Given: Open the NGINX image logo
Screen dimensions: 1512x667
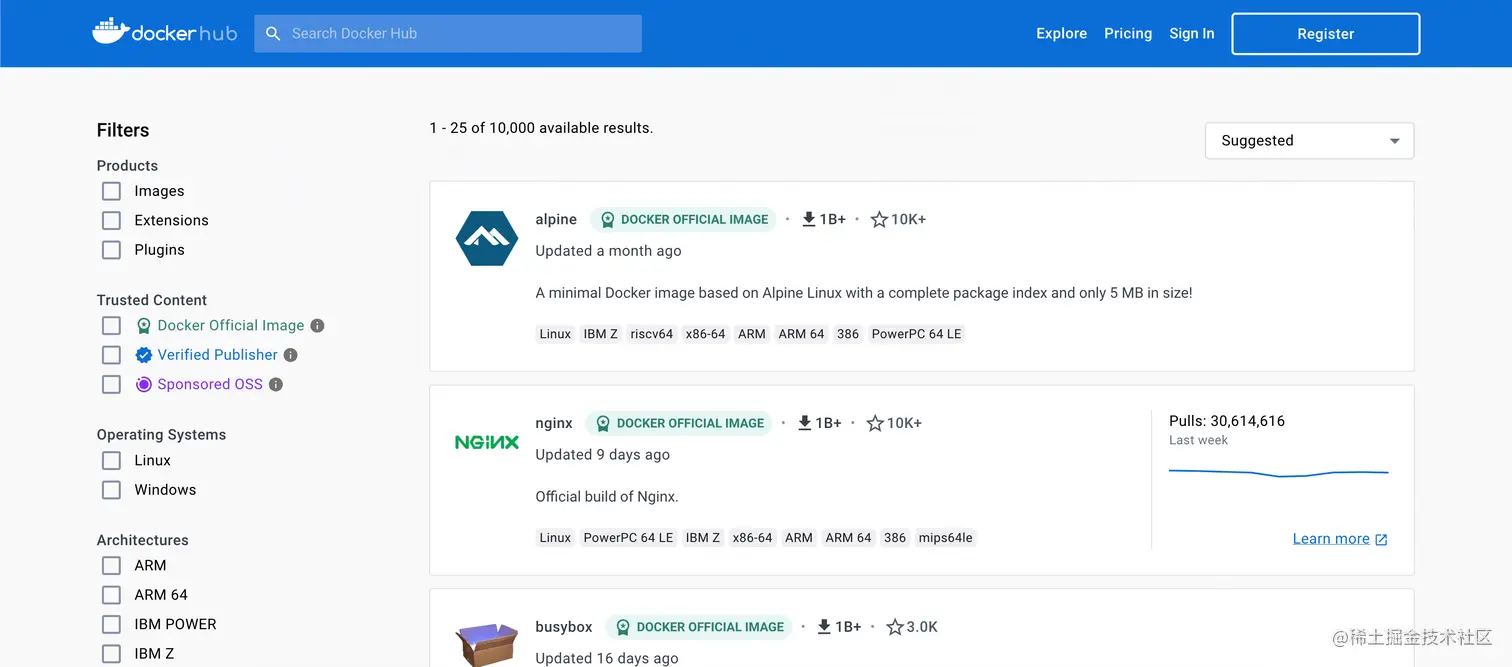Looking at the screenshot, I should [487, 442].
